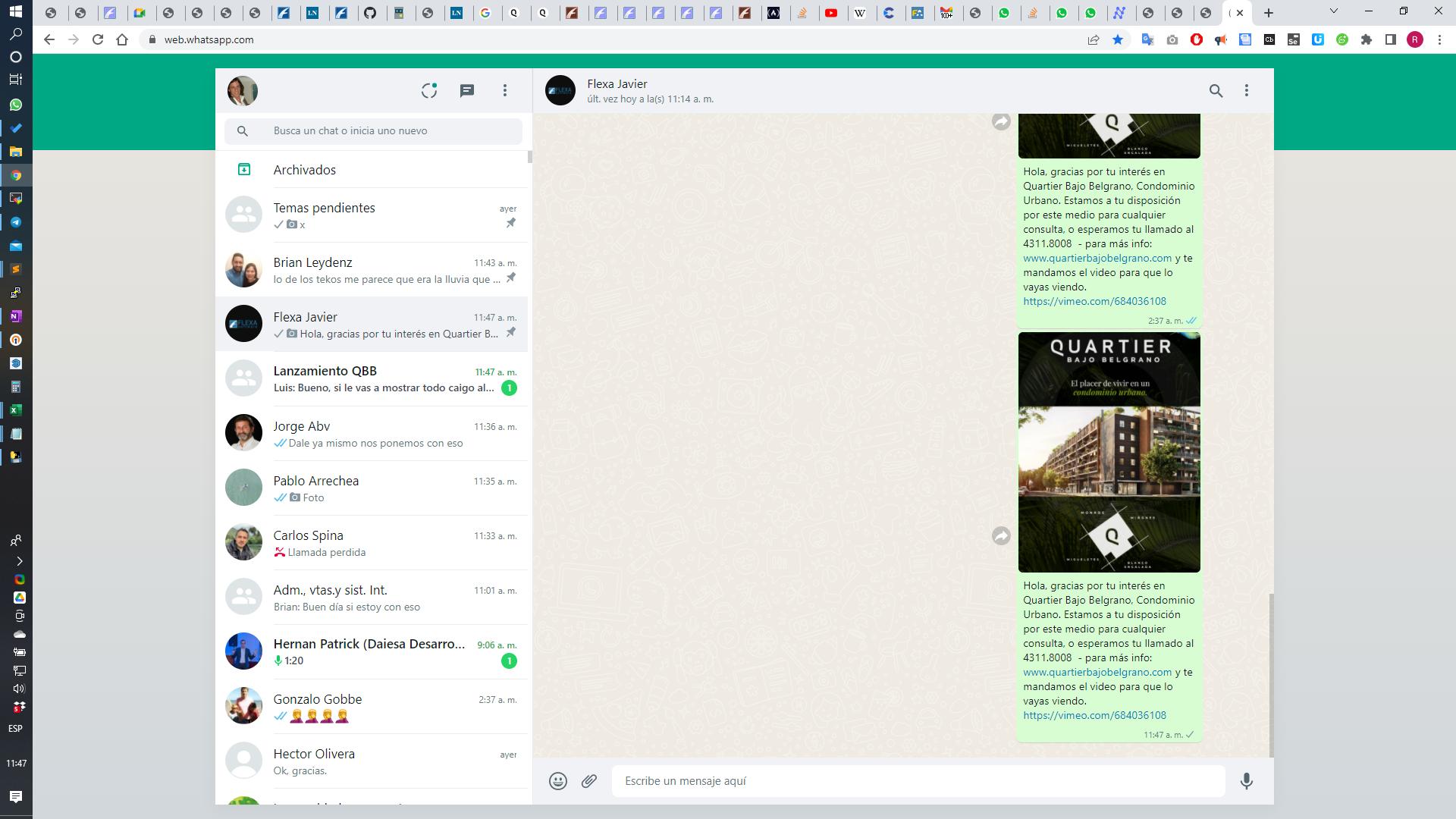Open the Hector Olivera chat
1456x819 pixels.
tap(372, 761)
